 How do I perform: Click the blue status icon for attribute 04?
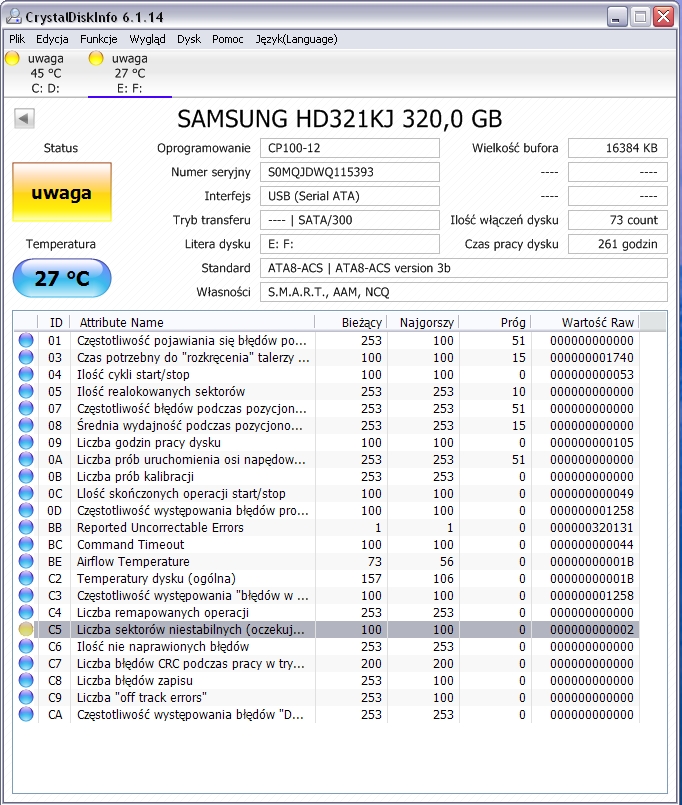pos(26,374)
